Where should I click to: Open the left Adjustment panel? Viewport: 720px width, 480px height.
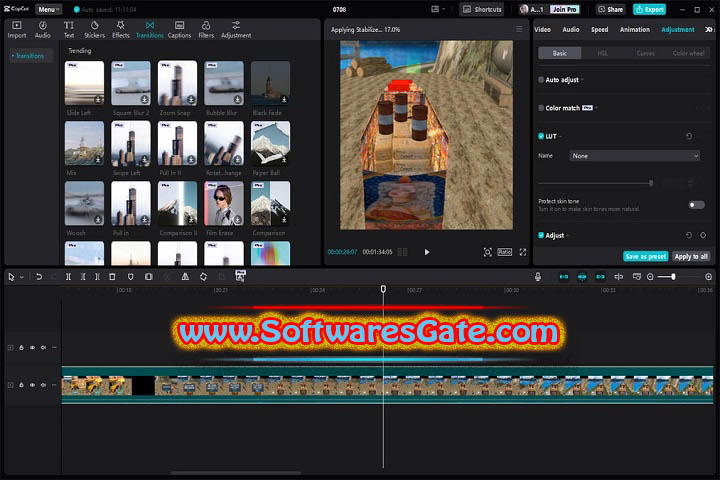236,30
